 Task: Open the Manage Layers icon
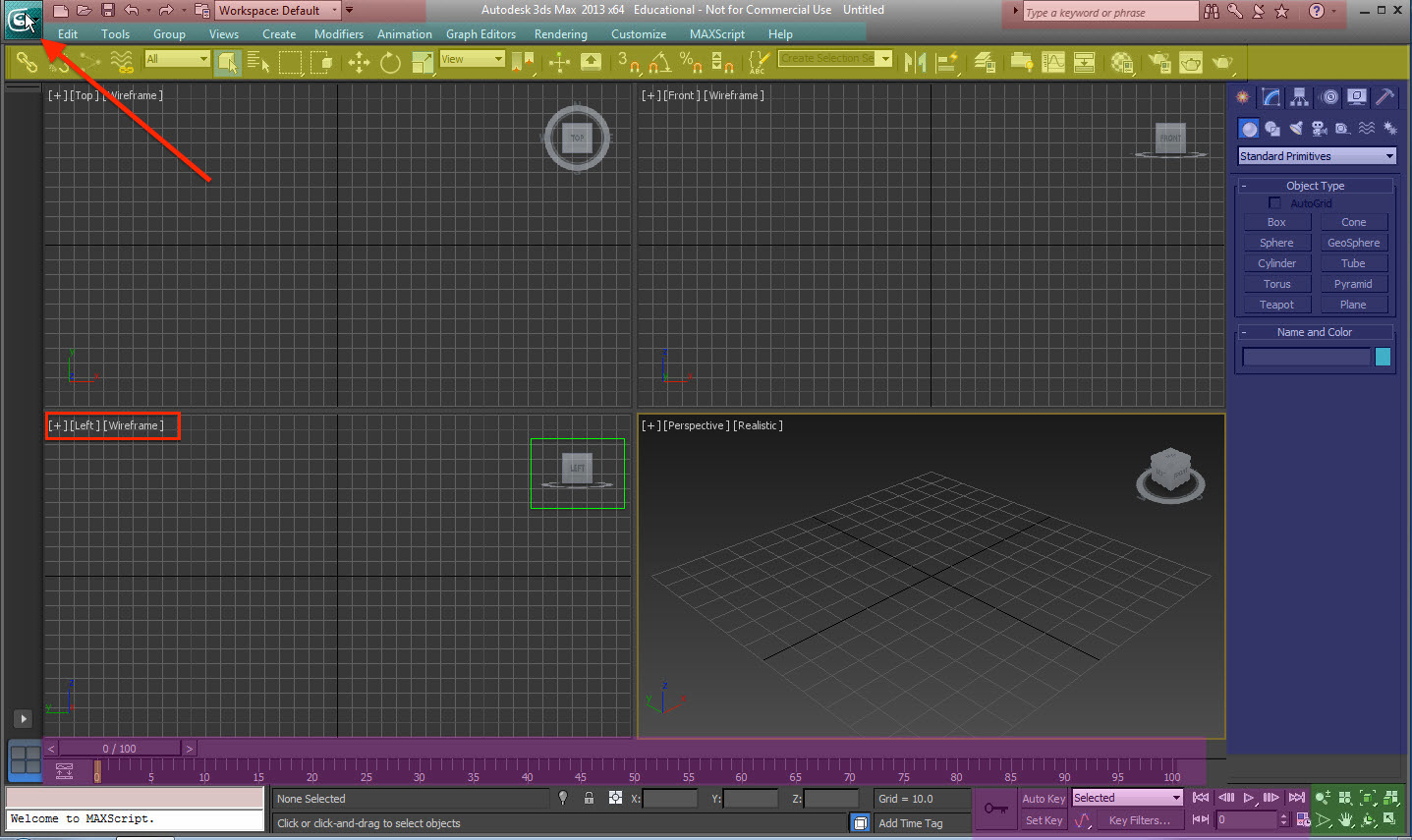click(x=985, y=63)
